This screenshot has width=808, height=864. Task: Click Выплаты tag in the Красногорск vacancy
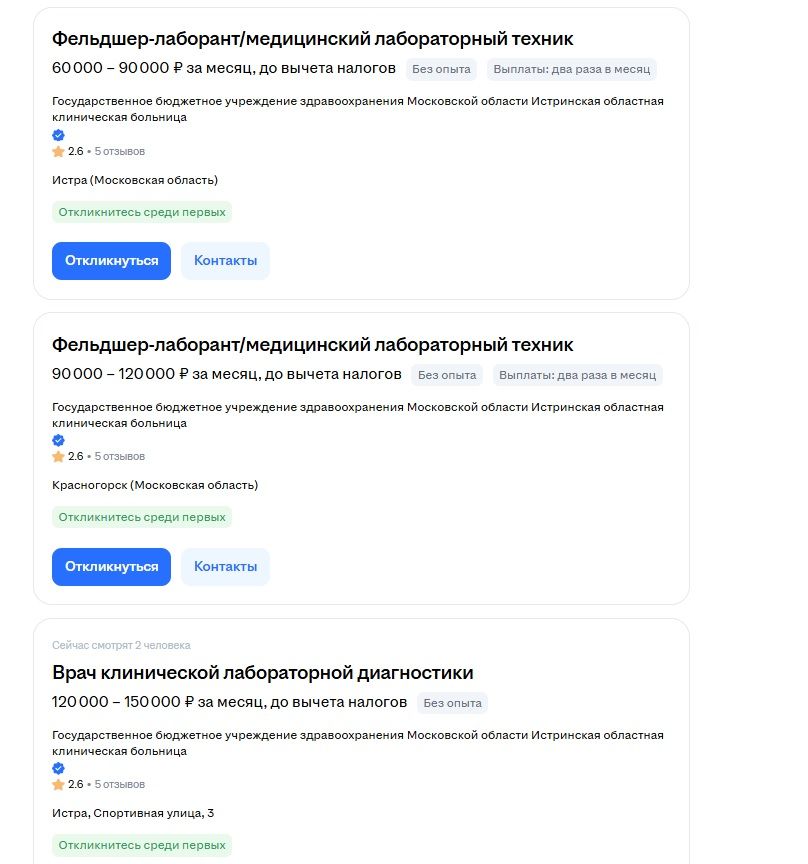tap(577, 375)
